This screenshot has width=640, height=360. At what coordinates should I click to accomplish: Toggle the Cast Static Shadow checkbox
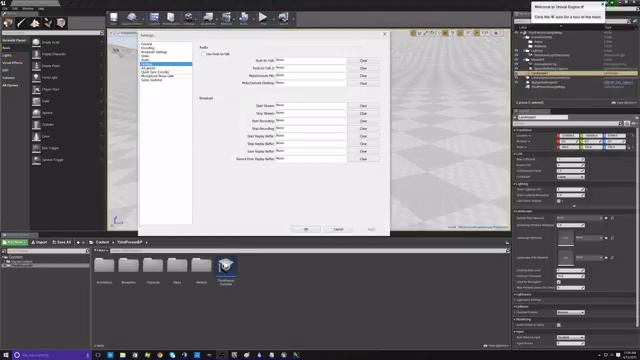pos(559,201)
